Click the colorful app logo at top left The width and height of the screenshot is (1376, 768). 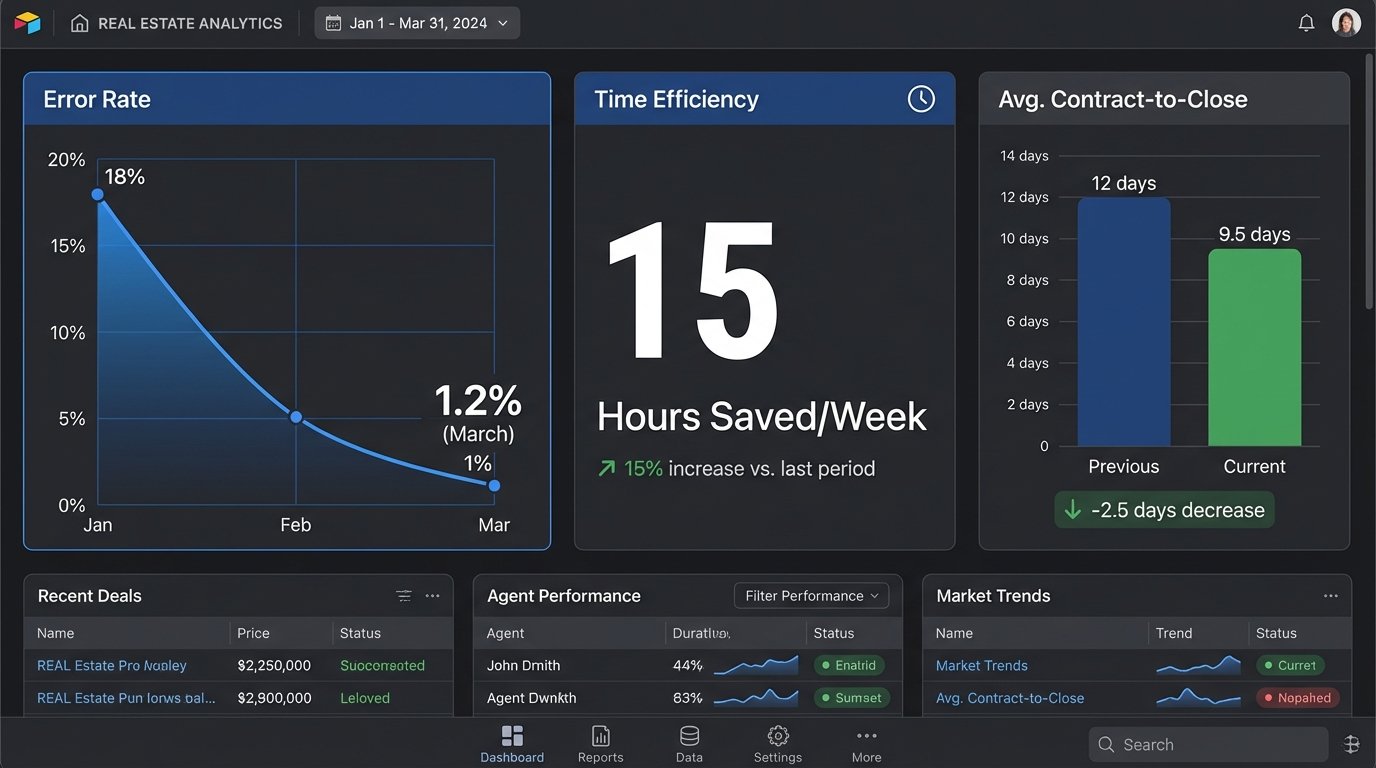(x=27, y=21)
